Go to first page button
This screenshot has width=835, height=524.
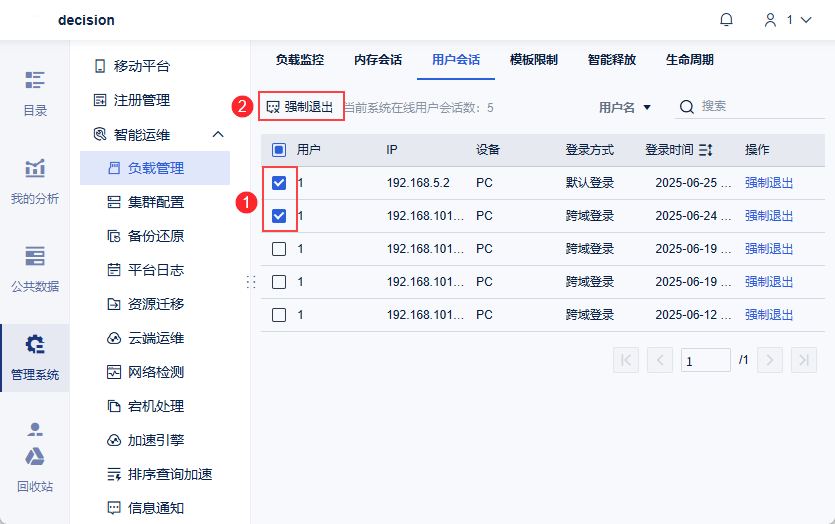(x=626, y=361)
